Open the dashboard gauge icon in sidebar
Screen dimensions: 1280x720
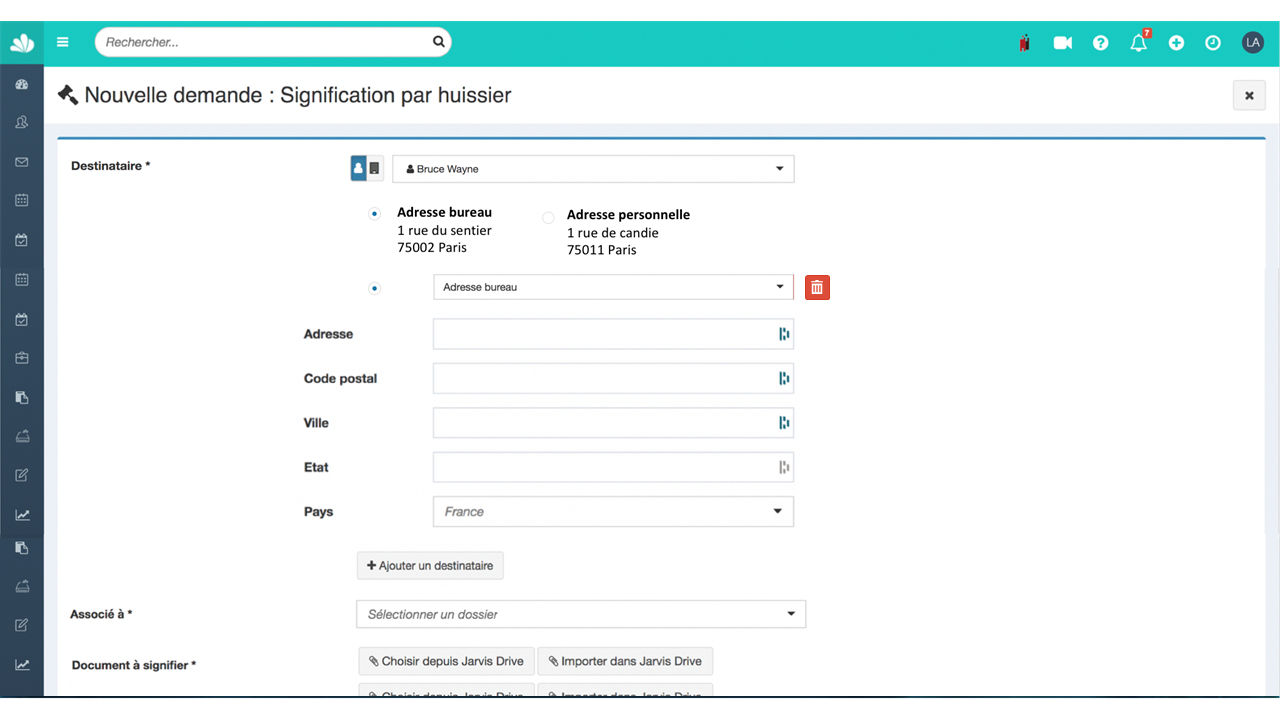pyautogui.click(x=21, y=85)
